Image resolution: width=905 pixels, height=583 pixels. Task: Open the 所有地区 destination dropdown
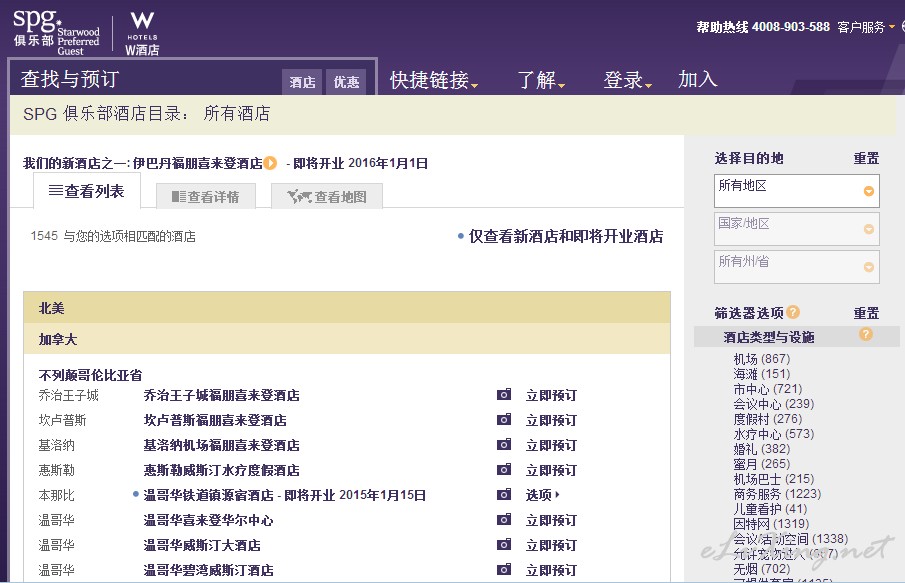click(x=796, y=191)
